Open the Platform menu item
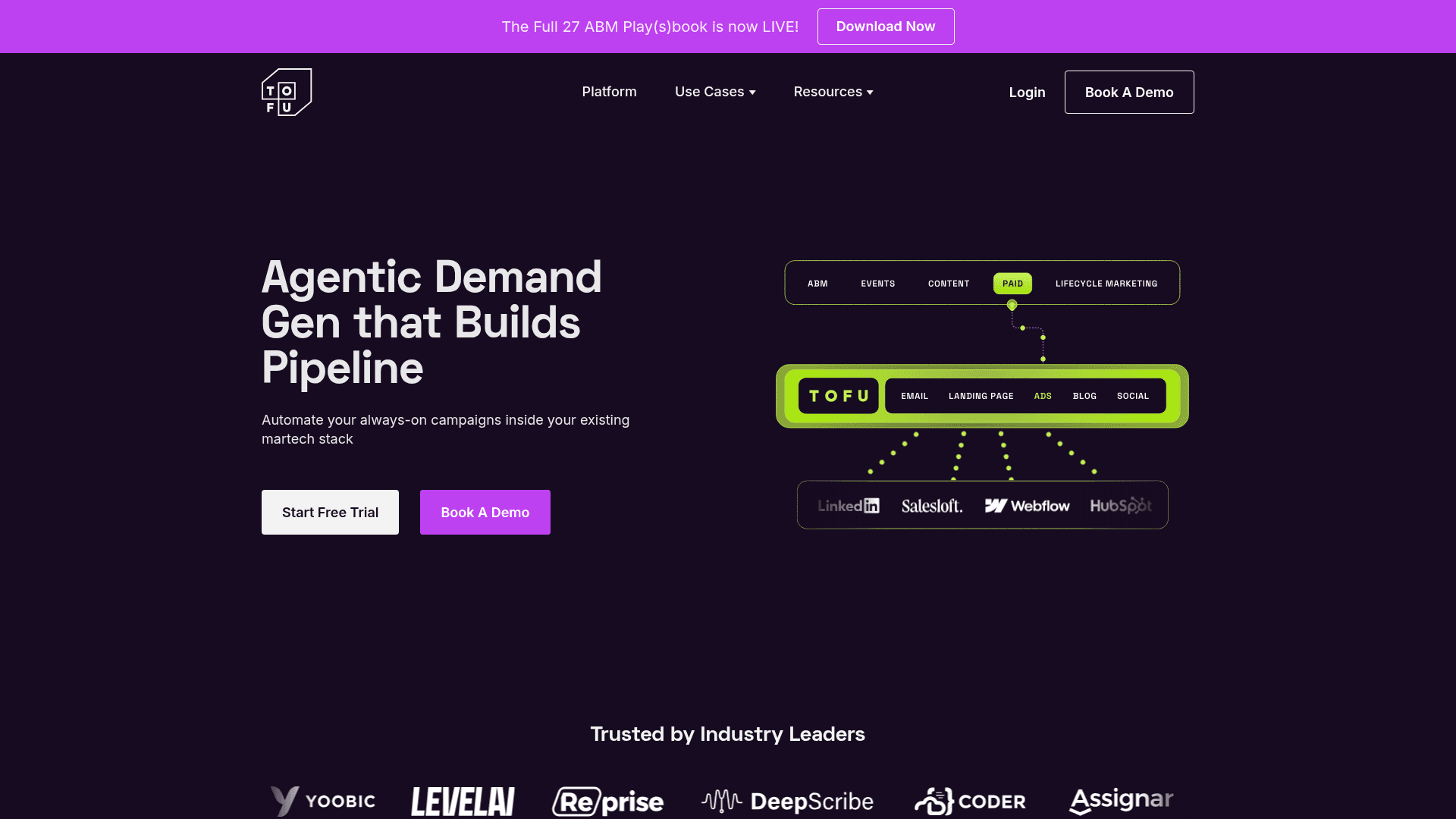 [x=609, y=92]
